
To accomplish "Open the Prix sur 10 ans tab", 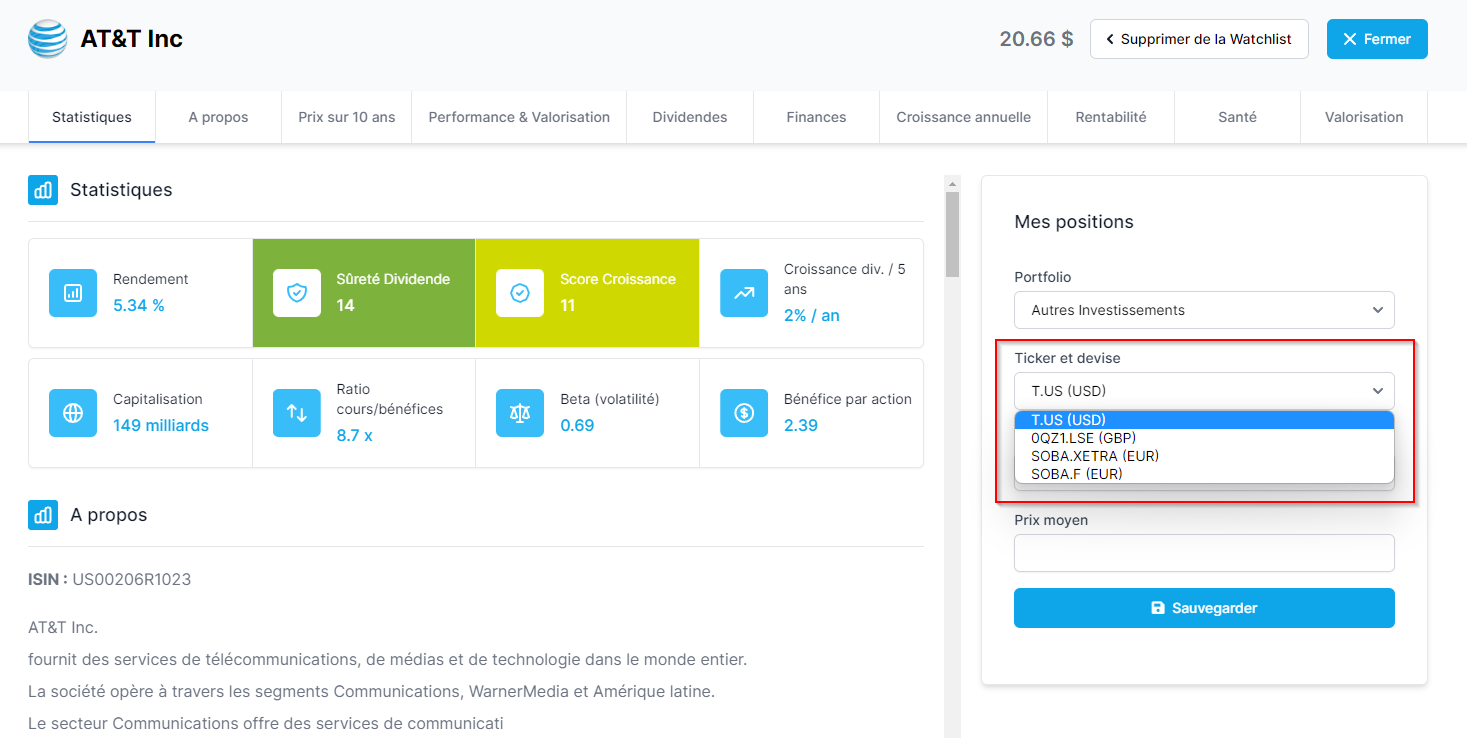I will click(x=347, y=117).
